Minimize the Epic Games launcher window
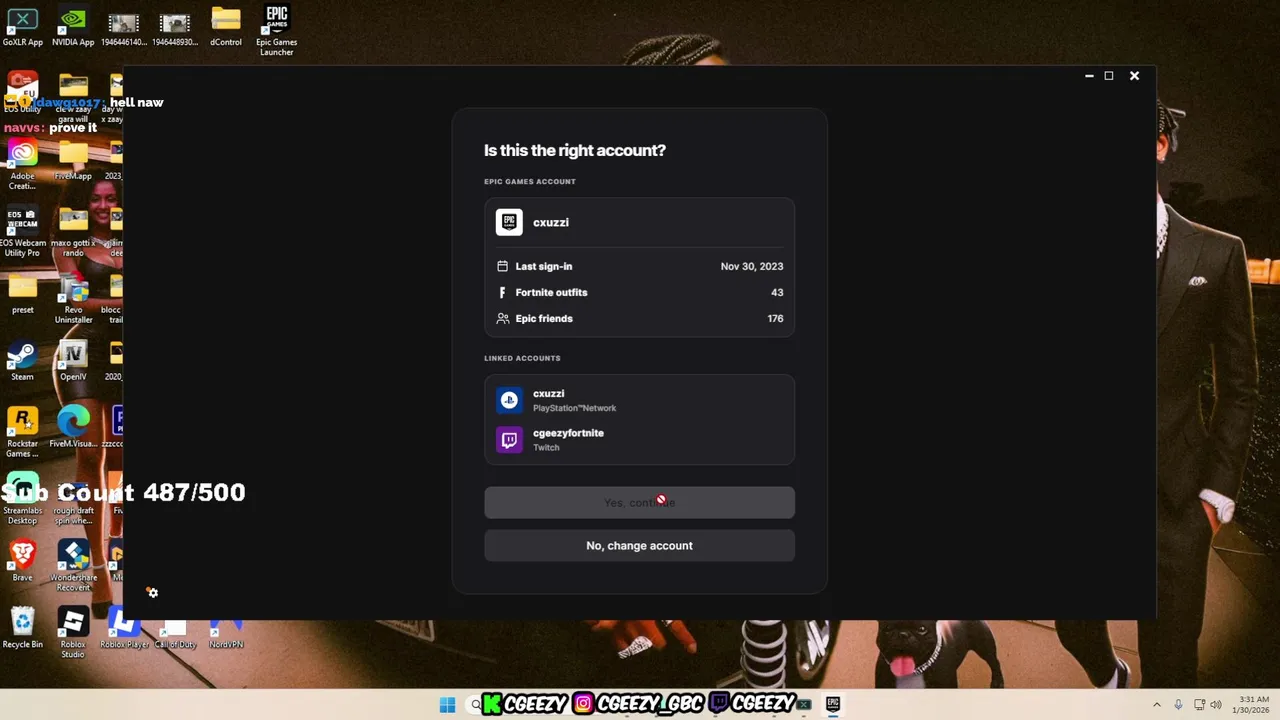This screenshot has width=1280, height=720. [x=1089, y=76]
